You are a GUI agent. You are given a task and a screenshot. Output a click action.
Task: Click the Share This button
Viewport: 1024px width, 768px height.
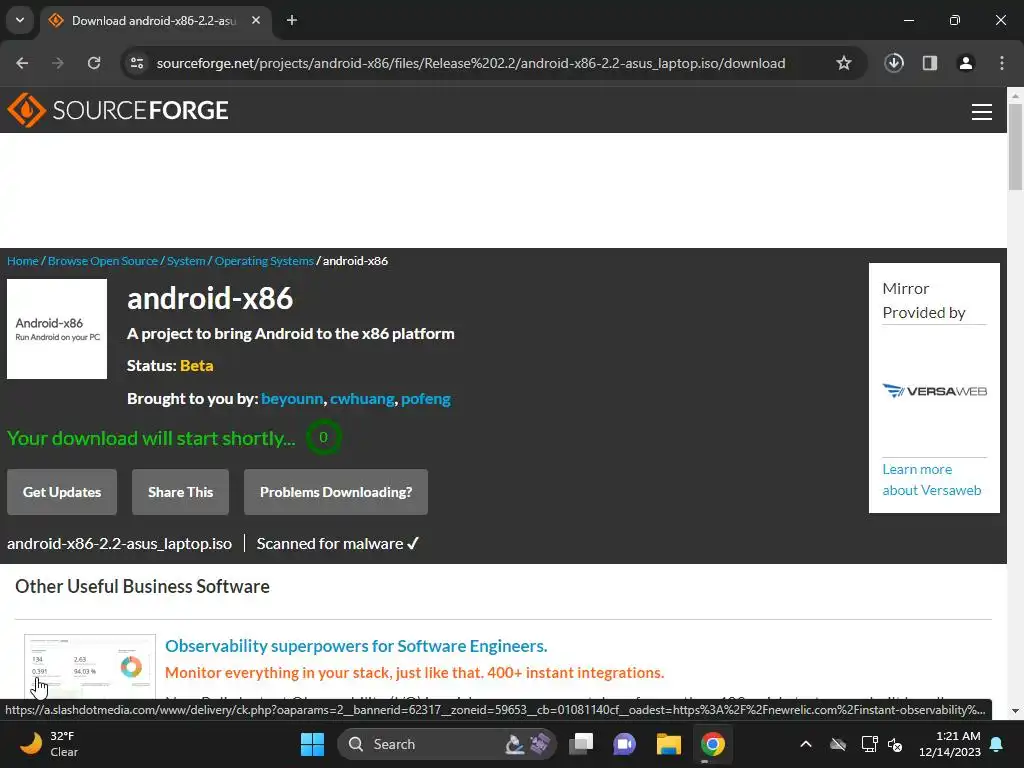tap(180, 492)
